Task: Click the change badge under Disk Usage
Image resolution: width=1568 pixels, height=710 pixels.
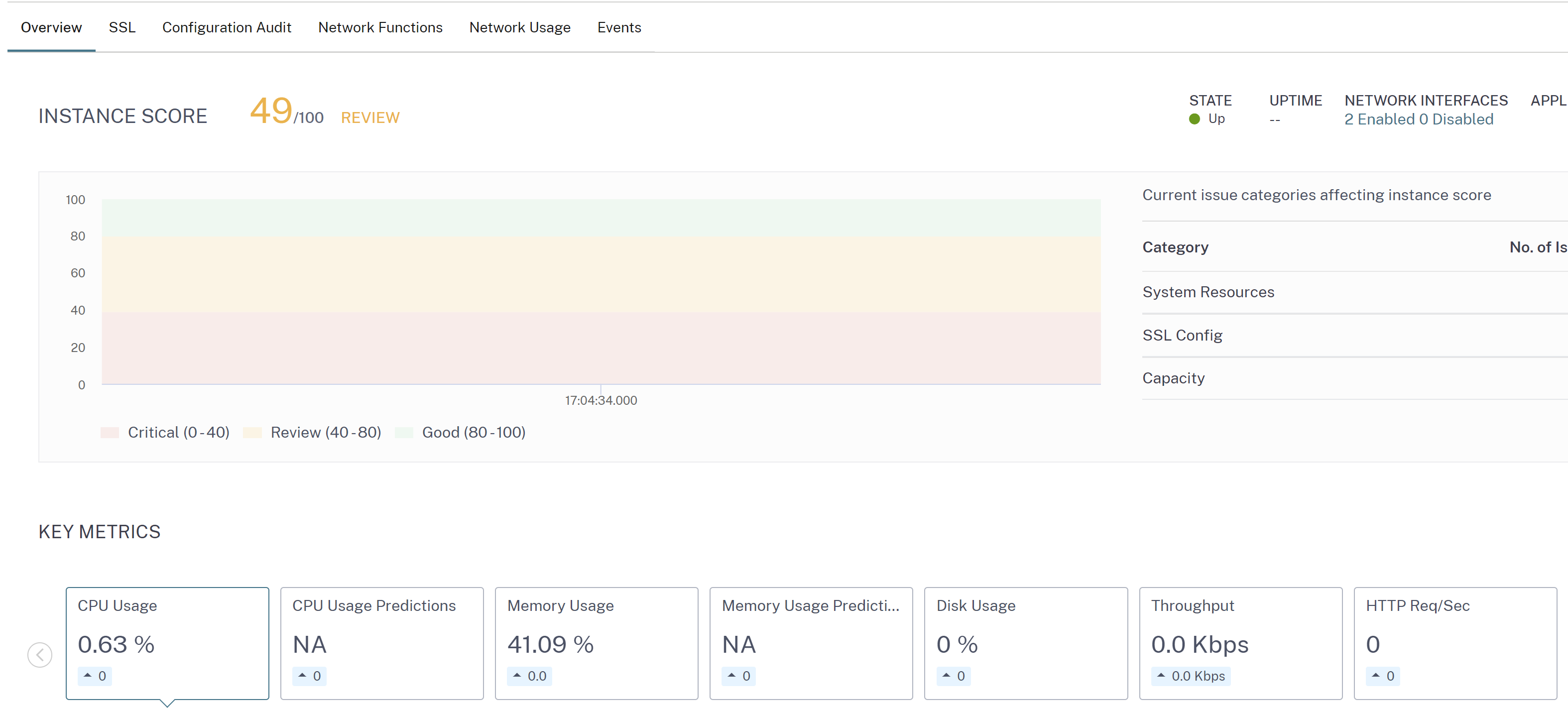Action: click(x=953, y=676)
